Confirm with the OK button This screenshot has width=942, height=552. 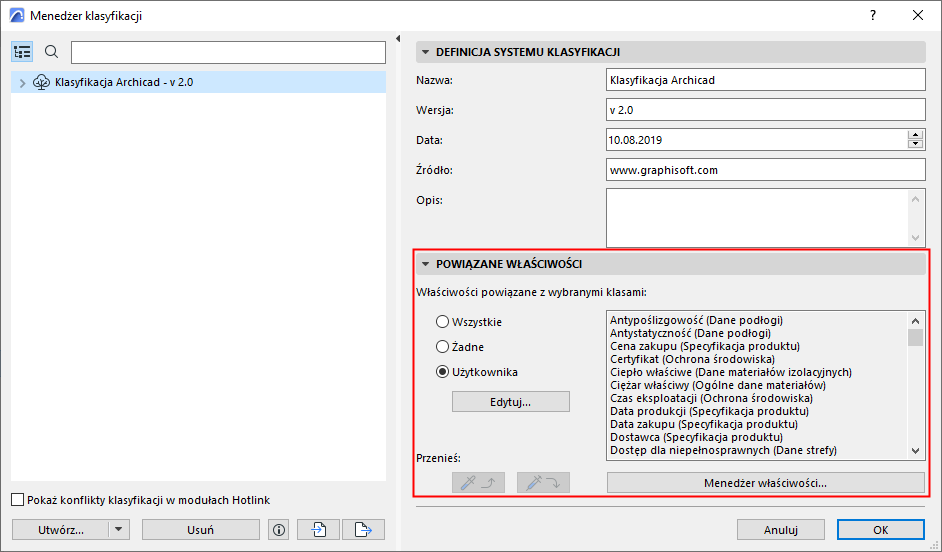(x=881, y=530)
